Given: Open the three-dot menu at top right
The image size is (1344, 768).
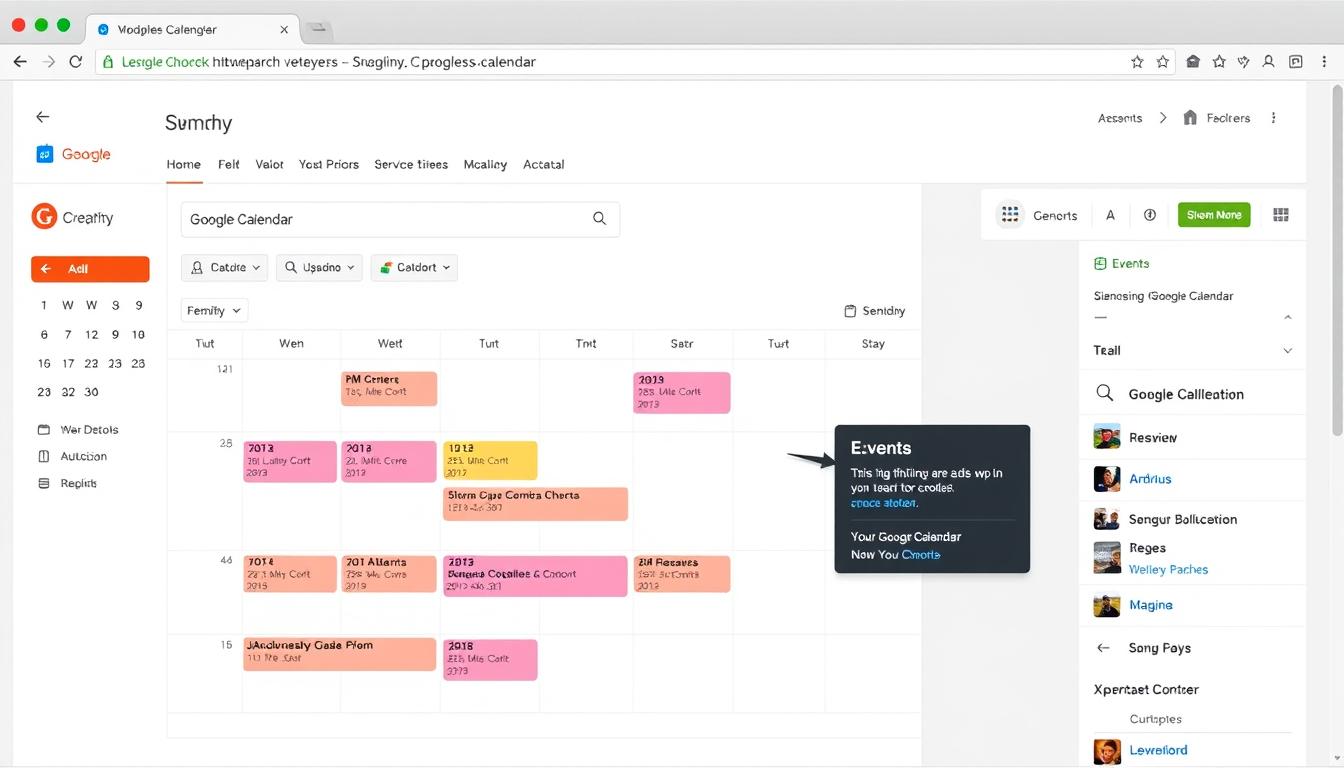Looking at the screenshot, I should coord(1273,118).
